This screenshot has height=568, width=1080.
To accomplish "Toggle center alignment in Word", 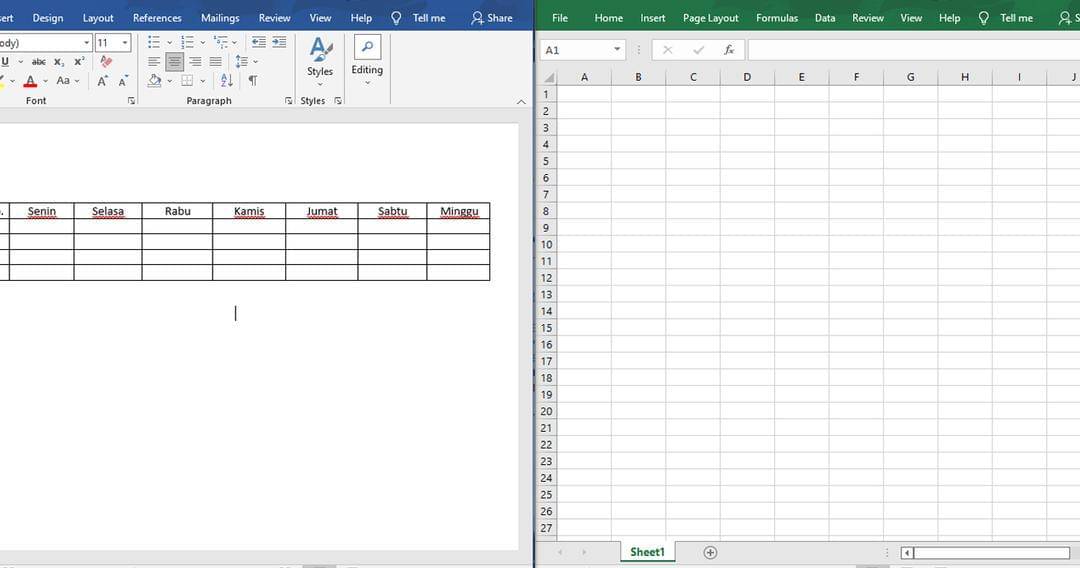I will (x=175, y=61).
